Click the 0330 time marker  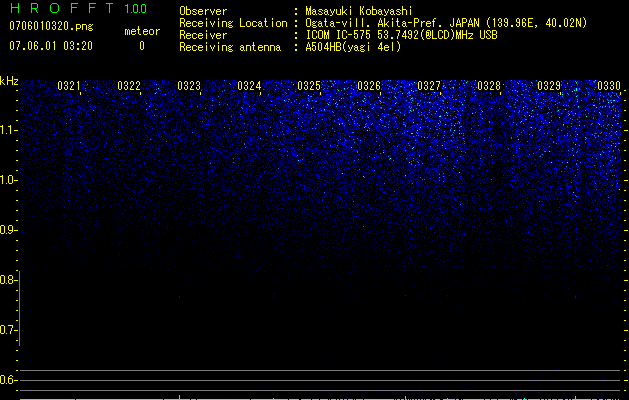point(609,86)
